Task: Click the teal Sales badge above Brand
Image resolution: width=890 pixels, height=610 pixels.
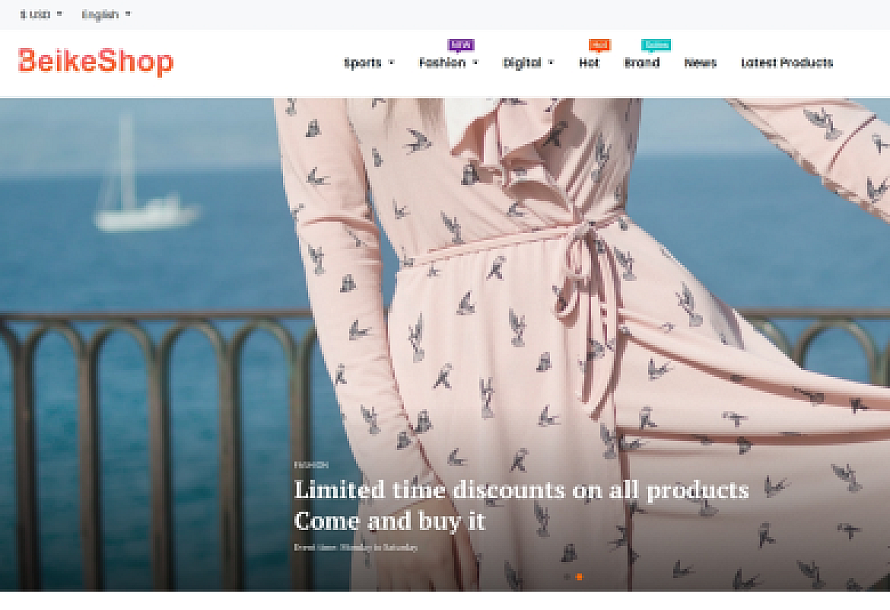Action: tap(656, 45)
